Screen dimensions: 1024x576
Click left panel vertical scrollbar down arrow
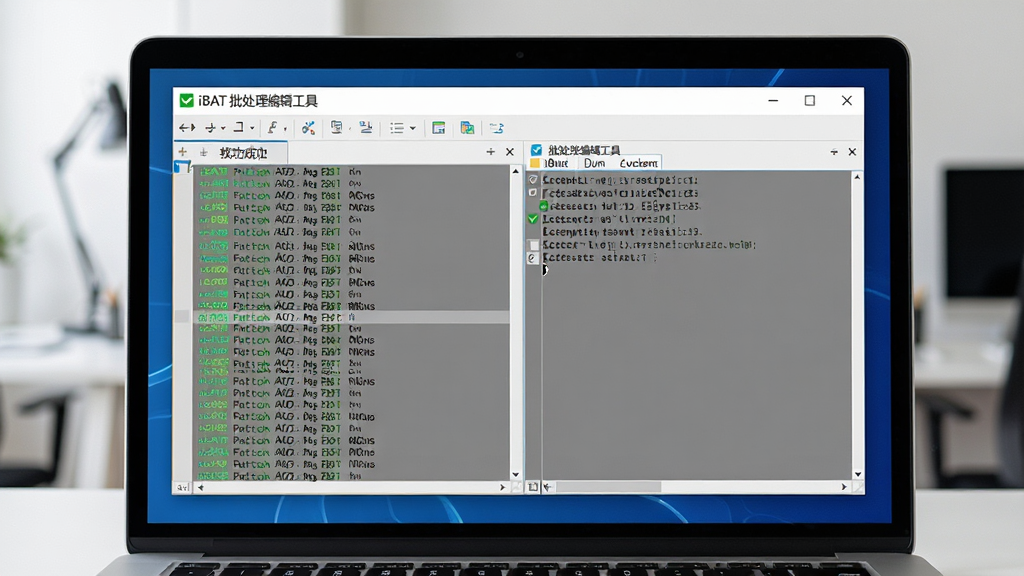click(516, 475)
